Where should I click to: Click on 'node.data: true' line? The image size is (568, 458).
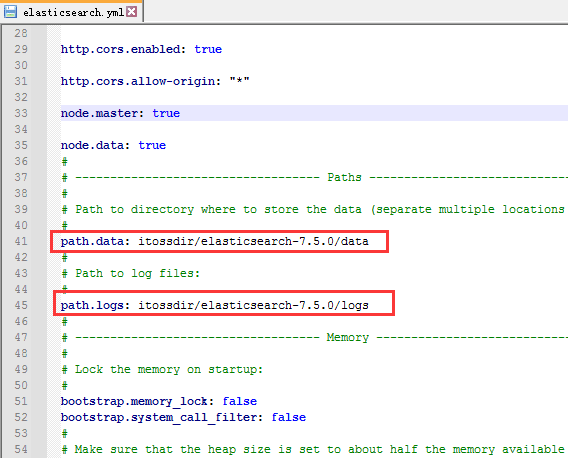click(x=113, y=145)
